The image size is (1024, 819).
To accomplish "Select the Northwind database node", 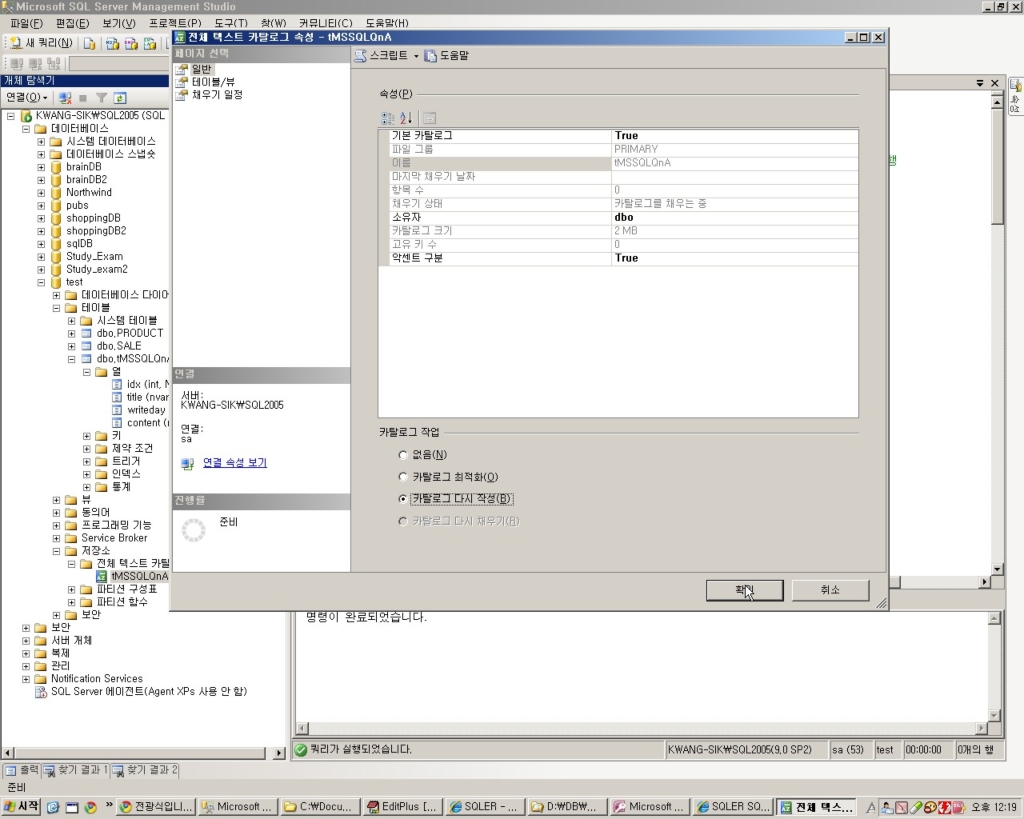I will (x=89, y=192).
